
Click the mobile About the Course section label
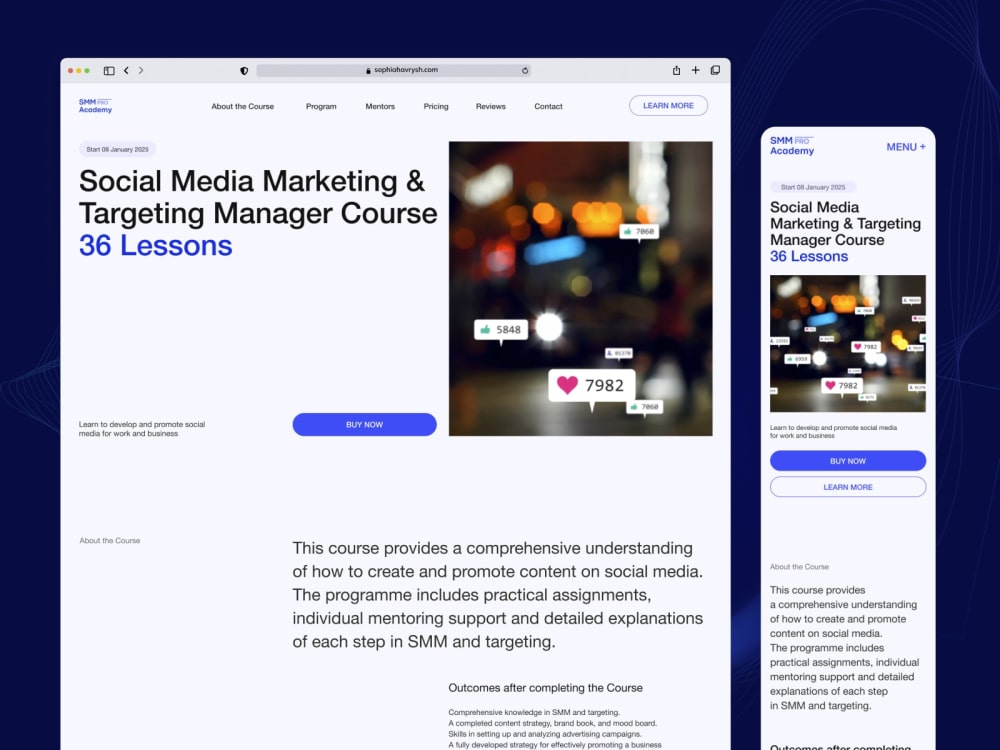[799, 566]
